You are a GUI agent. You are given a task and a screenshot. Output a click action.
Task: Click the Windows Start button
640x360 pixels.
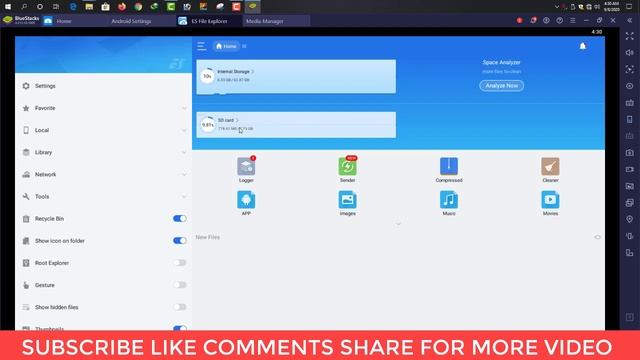coord(7,7)
